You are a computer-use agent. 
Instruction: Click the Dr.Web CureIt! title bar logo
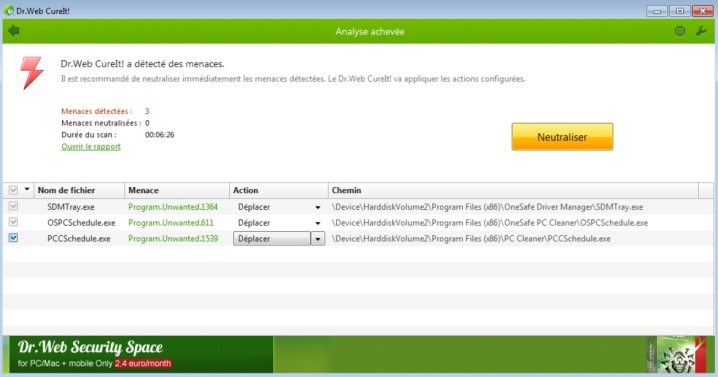point(9,11)
